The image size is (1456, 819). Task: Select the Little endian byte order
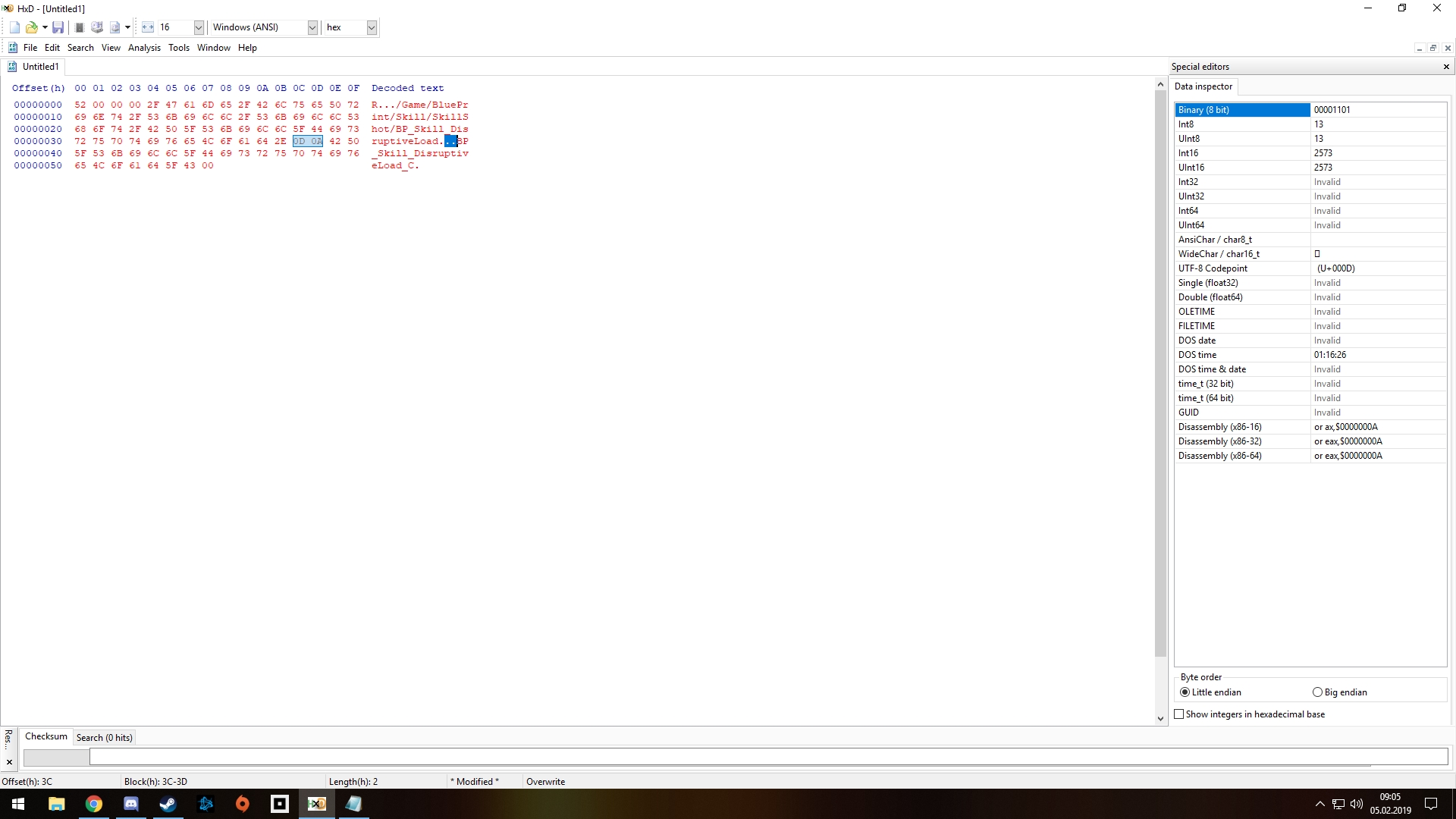pos(1185,692)
